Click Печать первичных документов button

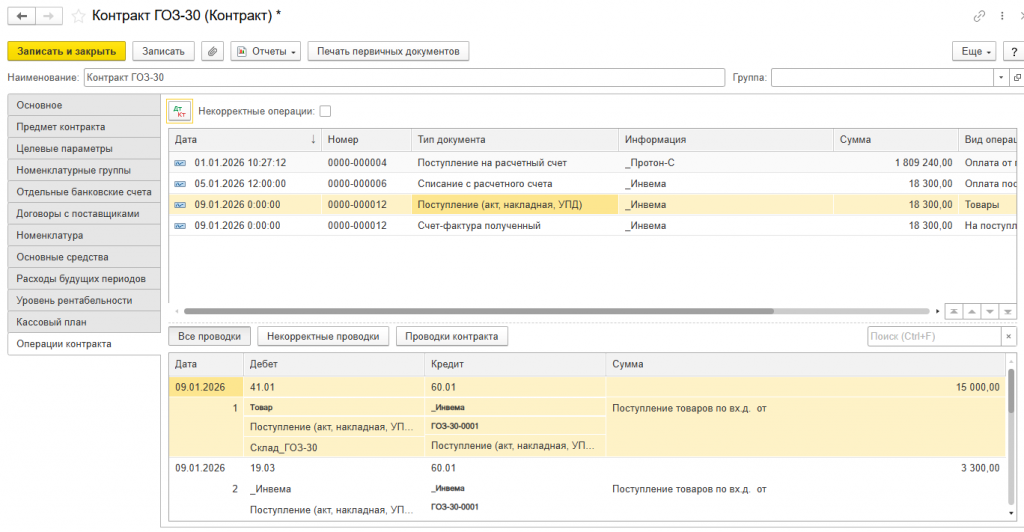click(388, 51)
